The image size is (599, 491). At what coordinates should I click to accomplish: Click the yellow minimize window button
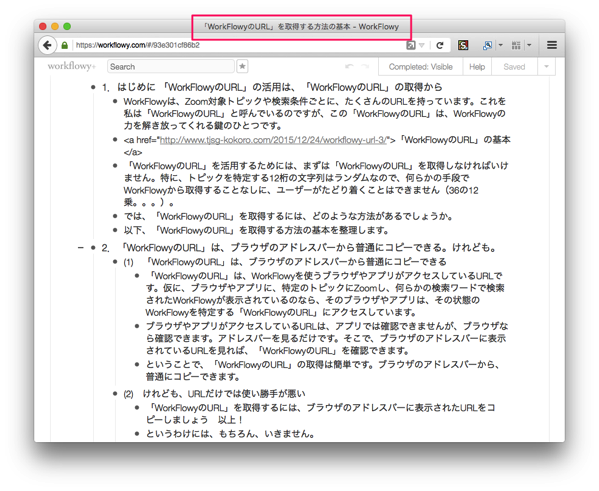pyautogui.click(x=55, y=26)
